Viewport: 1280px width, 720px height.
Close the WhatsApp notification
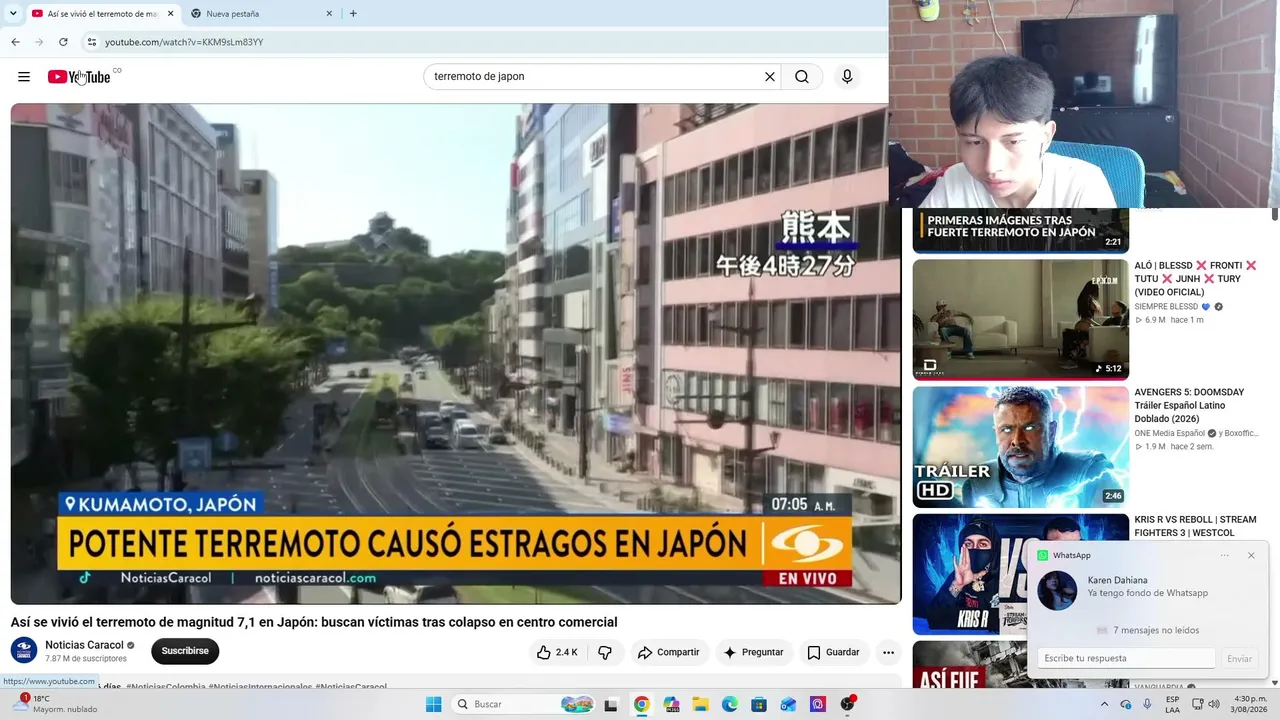click(x=1251, y=555)
